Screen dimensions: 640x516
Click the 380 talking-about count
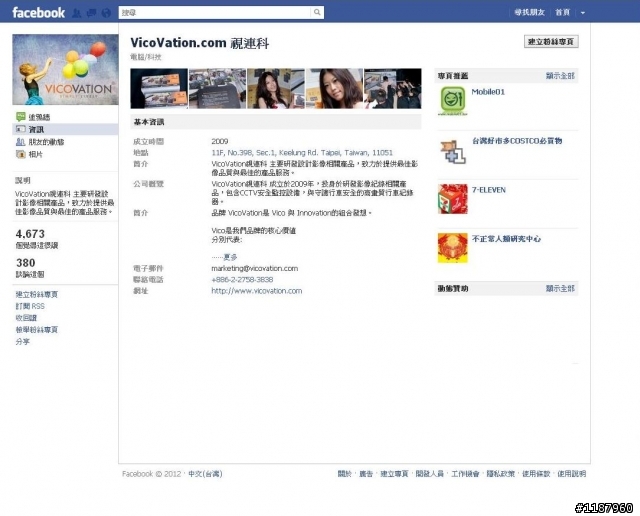pyautogui.click(x=25, y=262)
